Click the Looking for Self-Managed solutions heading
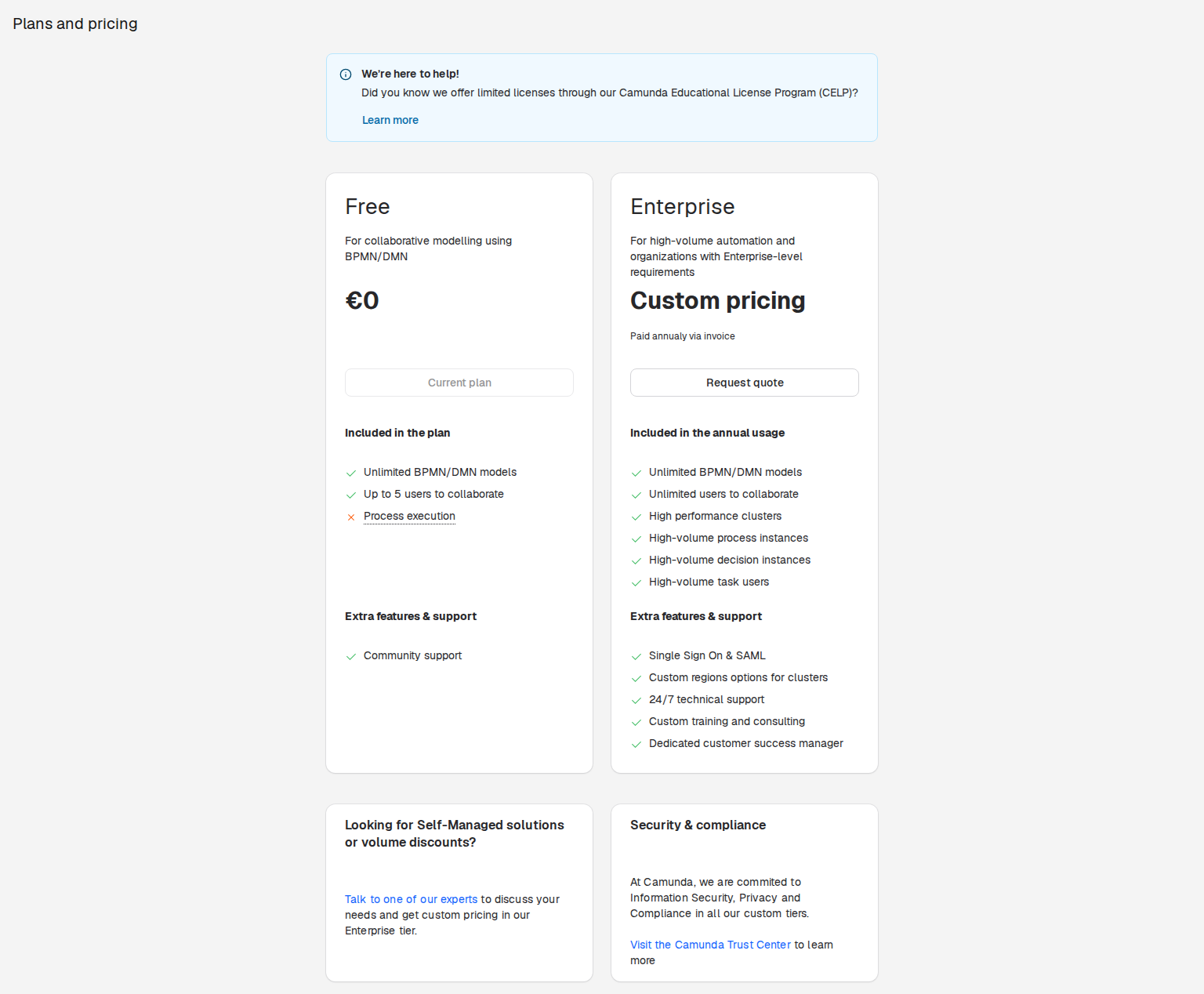The width and height of the screenshot is (1204, 994). click(455, 833)
